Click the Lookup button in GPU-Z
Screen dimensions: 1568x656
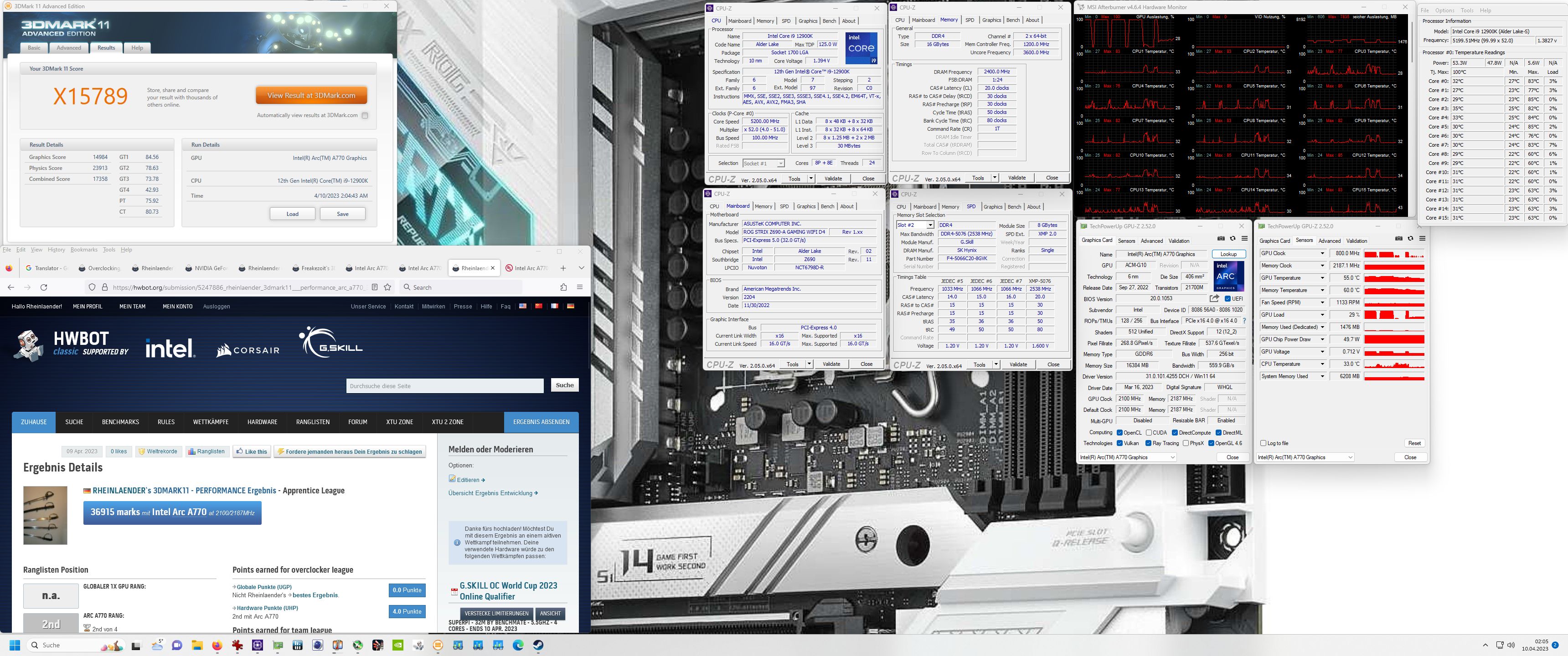pyautogui.click(x=1228, y=254)
